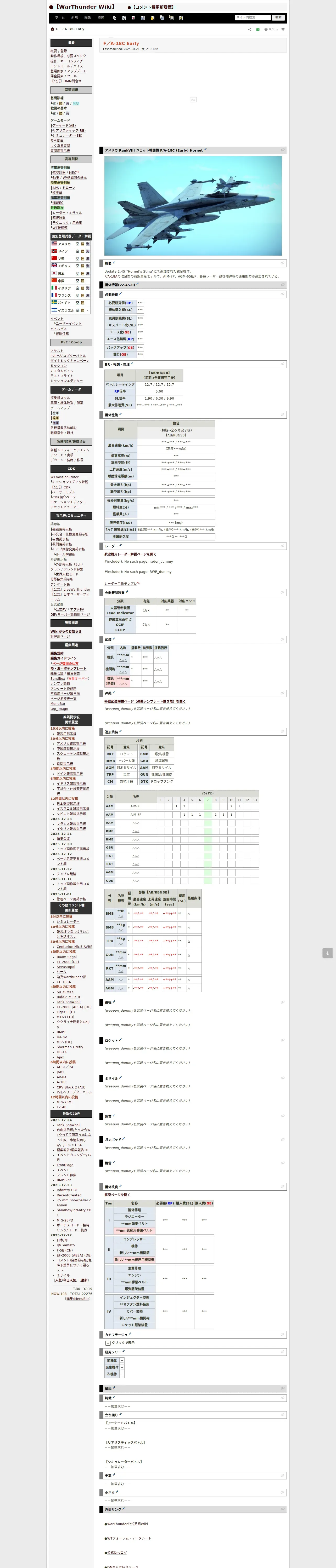336x1568 pixels.
Task: Open ドイツ 陸 link in sidebar table
Action: point(83,251)
